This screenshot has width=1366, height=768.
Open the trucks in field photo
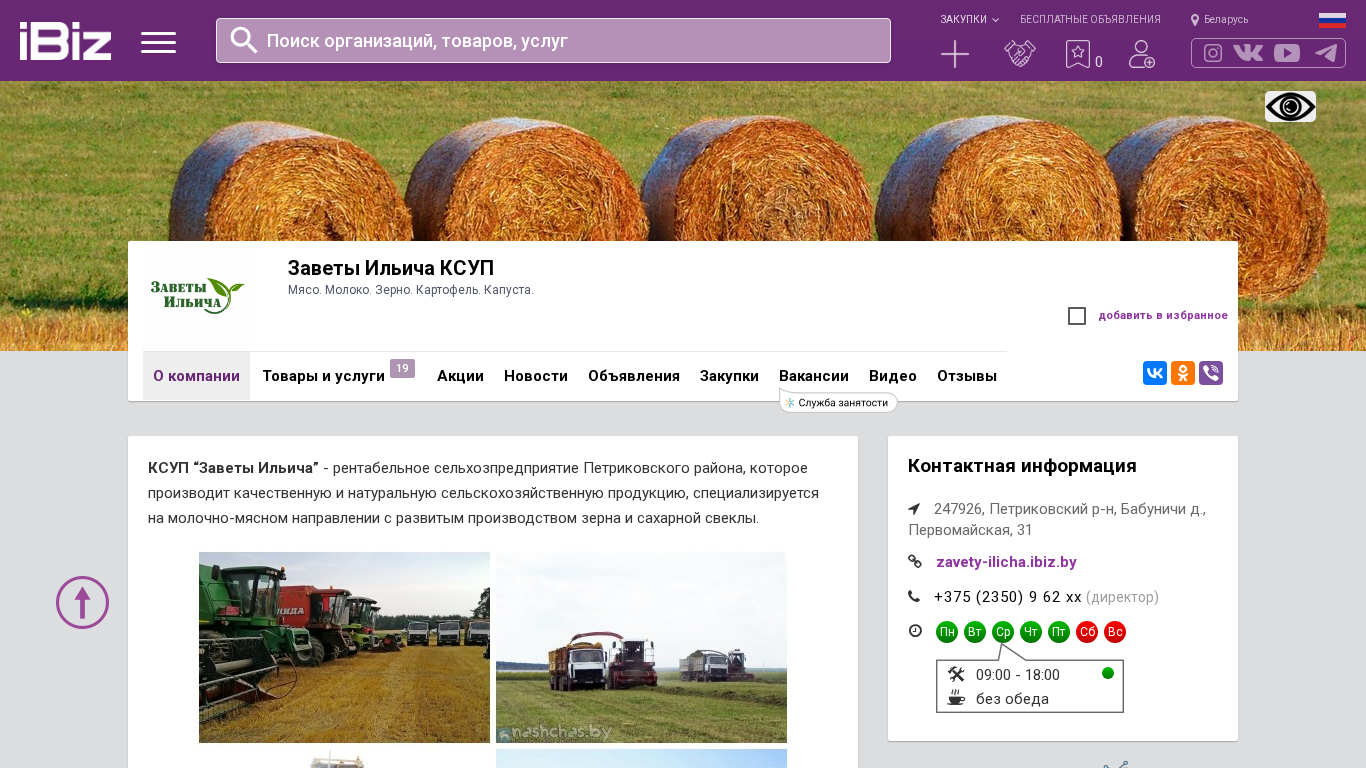pyautogui.click(x=641, y=647)
